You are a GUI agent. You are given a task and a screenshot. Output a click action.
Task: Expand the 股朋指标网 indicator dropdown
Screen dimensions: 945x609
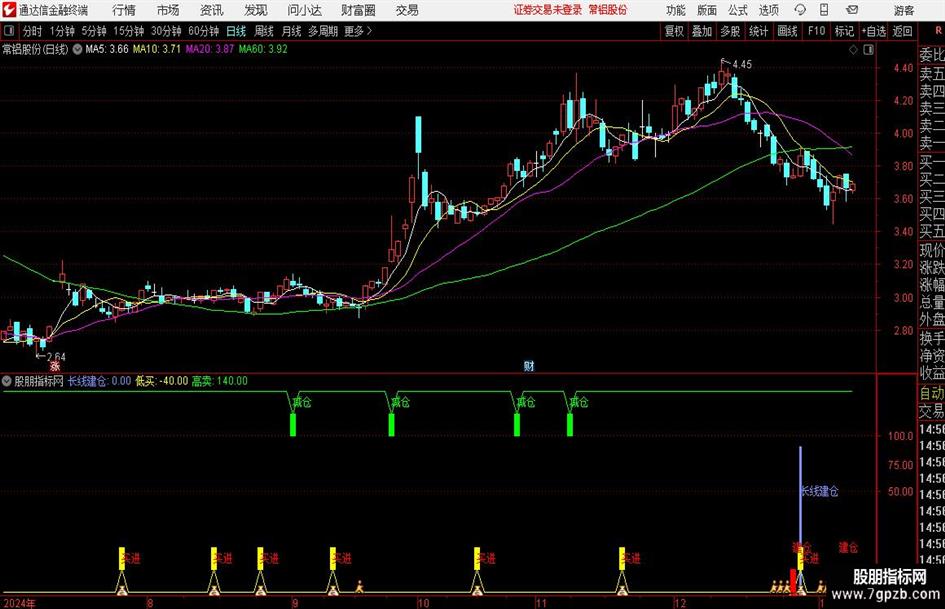7,381
